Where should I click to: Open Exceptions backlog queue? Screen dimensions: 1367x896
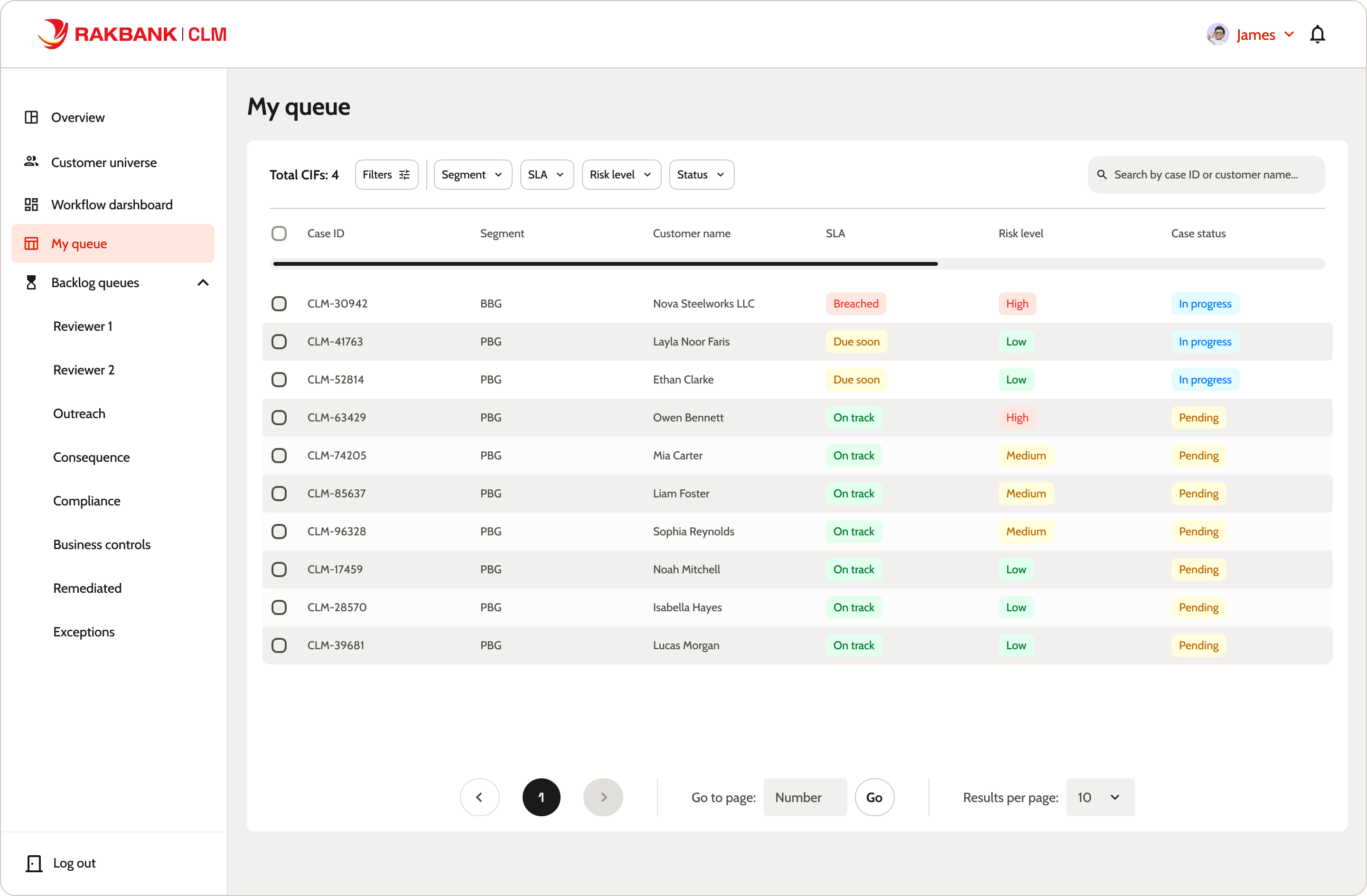84,632
